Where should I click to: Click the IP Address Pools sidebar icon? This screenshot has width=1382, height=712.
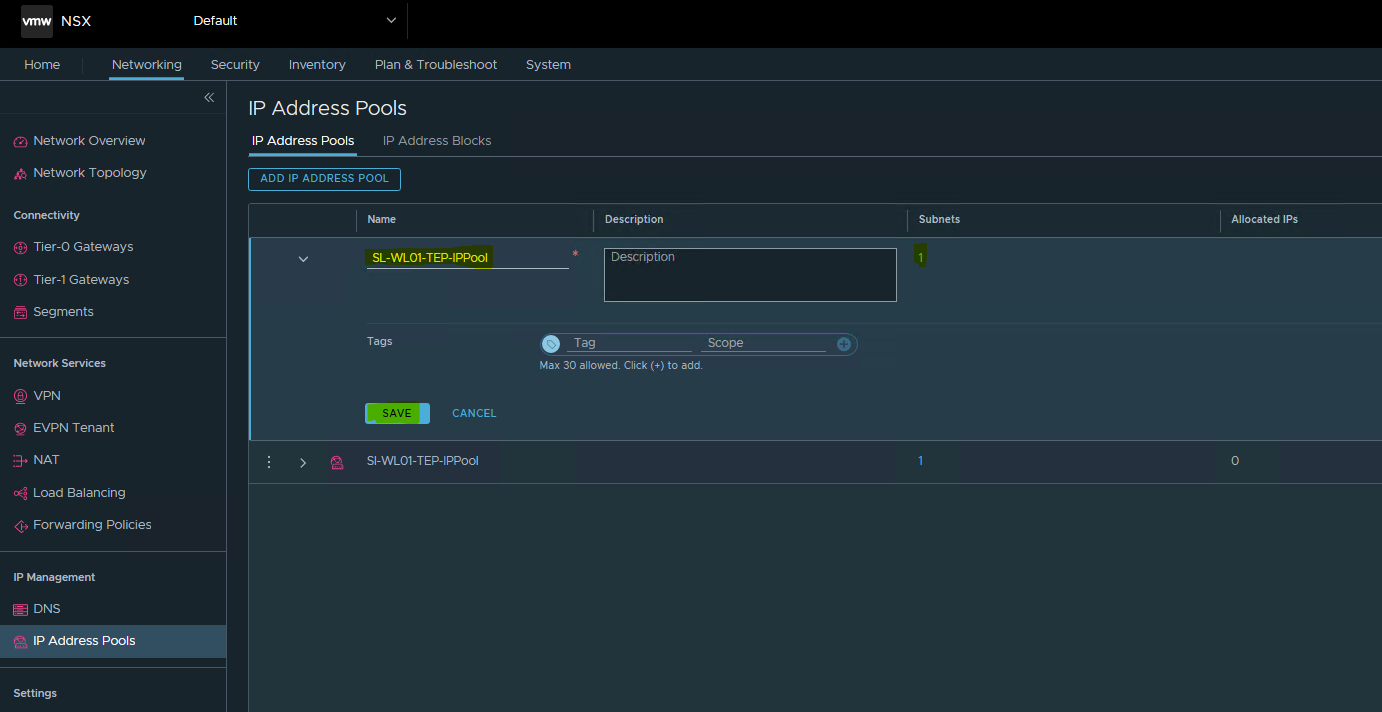(21, 641)
